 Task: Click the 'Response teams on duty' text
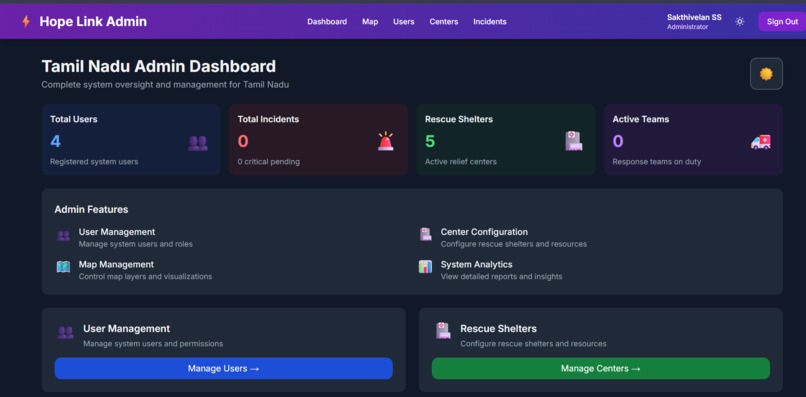(x=656, y=161)
